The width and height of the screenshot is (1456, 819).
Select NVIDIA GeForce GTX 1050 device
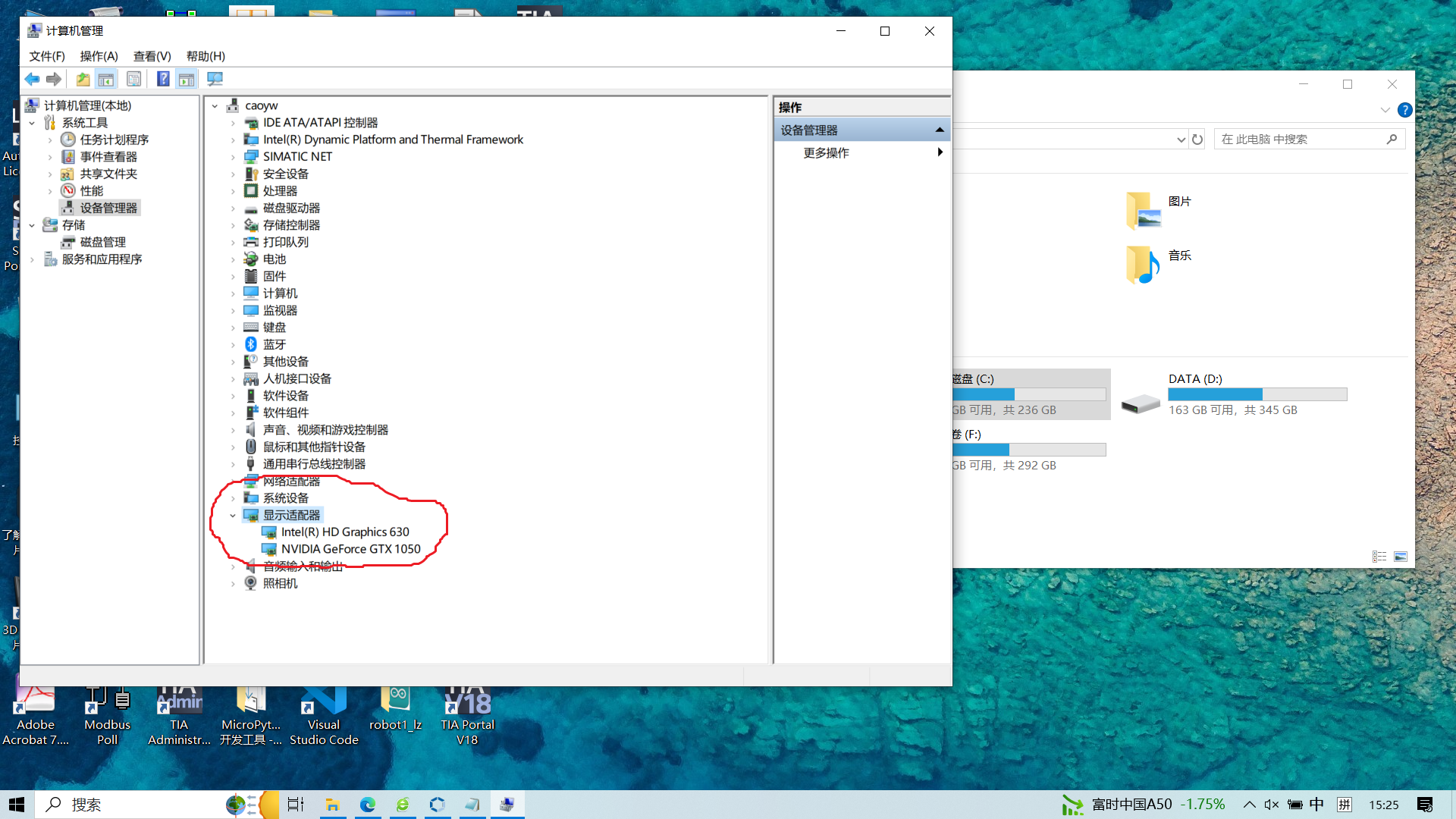(x=350, y=549)
